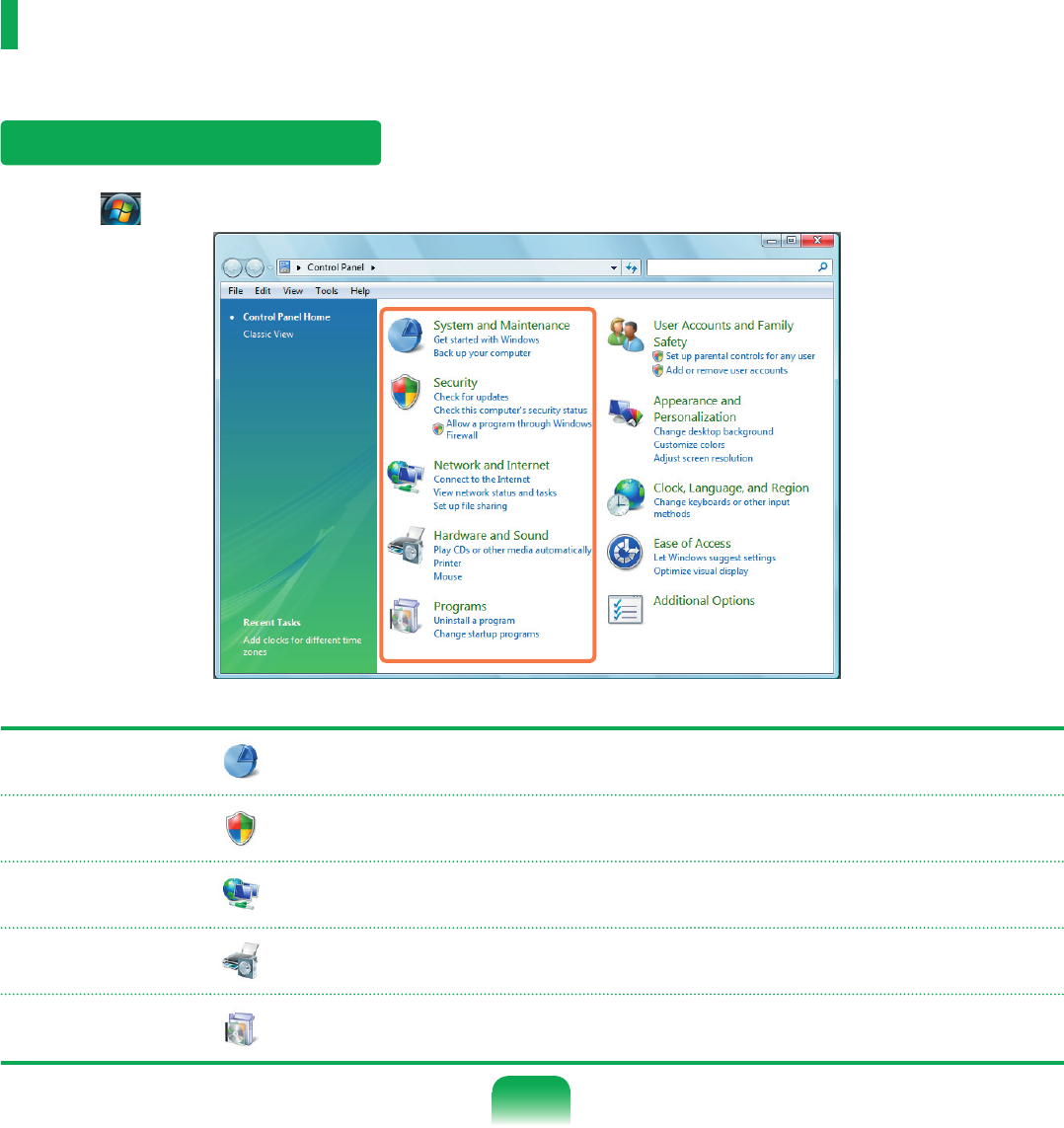Click Adjust screen resolution link
The width and height of the screenshot is (1064, 1128).
703,458
